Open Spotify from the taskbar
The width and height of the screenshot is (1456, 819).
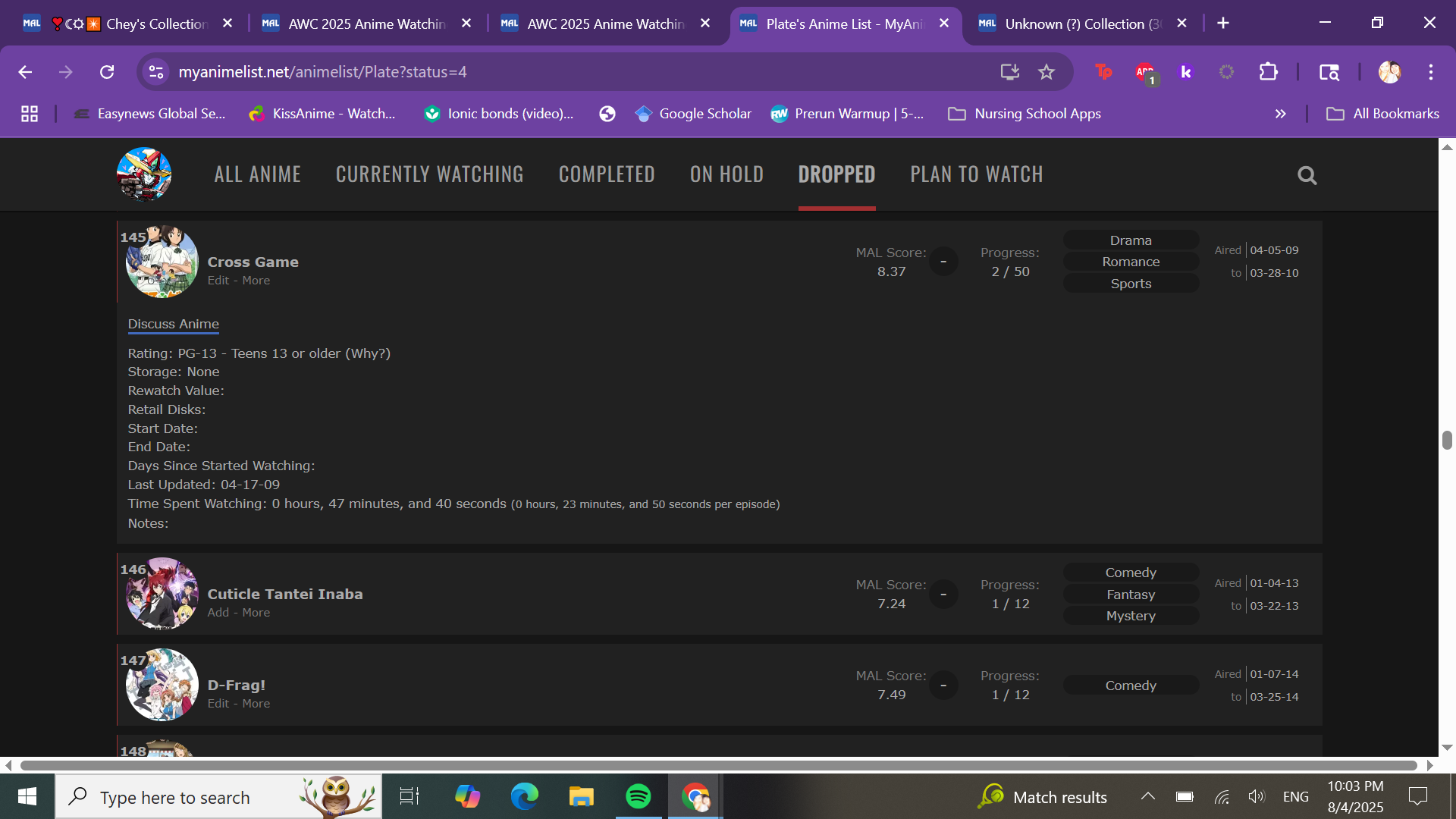coord(638,796)
